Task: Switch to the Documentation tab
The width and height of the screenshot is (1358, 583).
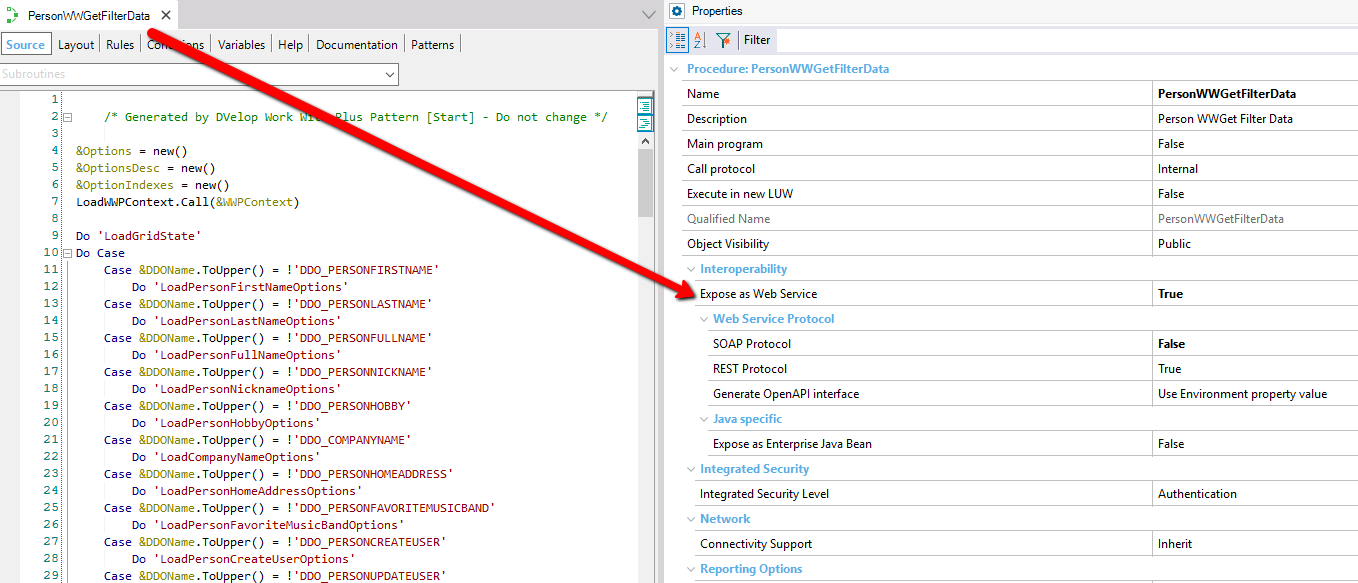Action: click(357, 44)
